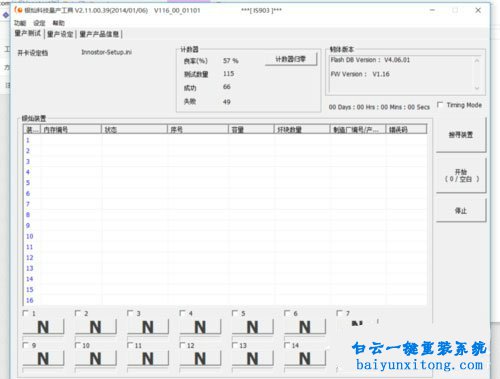Click the N status button for port 10
This screenshot has width=500, height=379.
click(x=96, y=359)
